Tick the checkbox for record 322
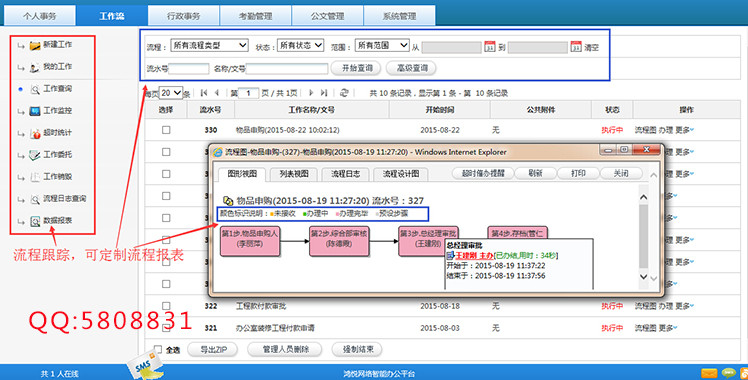Image resolution: width=748 pixels, height=380 pixels. tap(166, 306)
